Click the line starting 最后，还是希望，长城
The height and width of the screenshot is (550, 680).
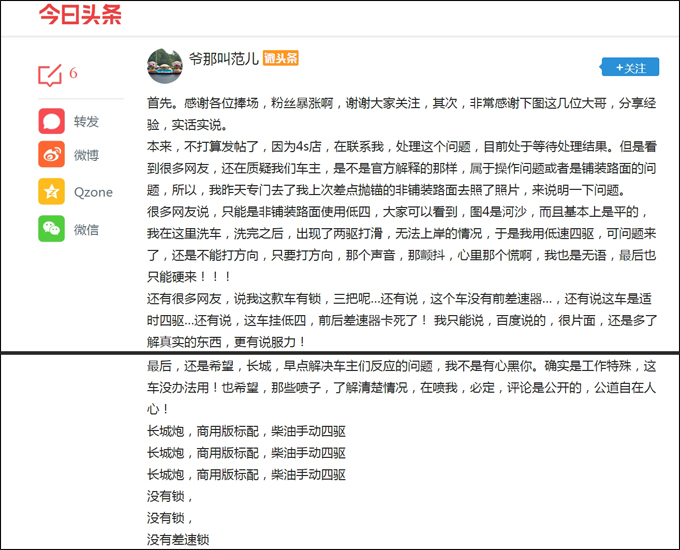point(402,366)
